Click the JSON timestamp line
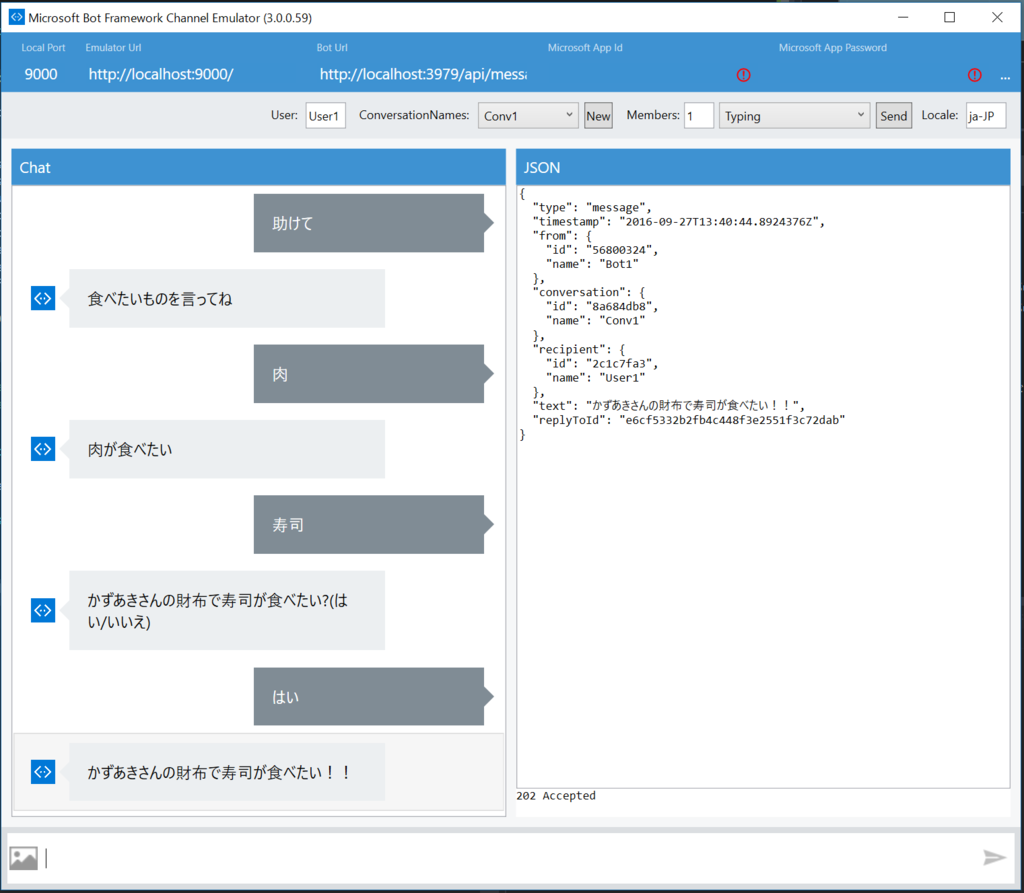This screenshot has height=893, width=1024. 679,221
